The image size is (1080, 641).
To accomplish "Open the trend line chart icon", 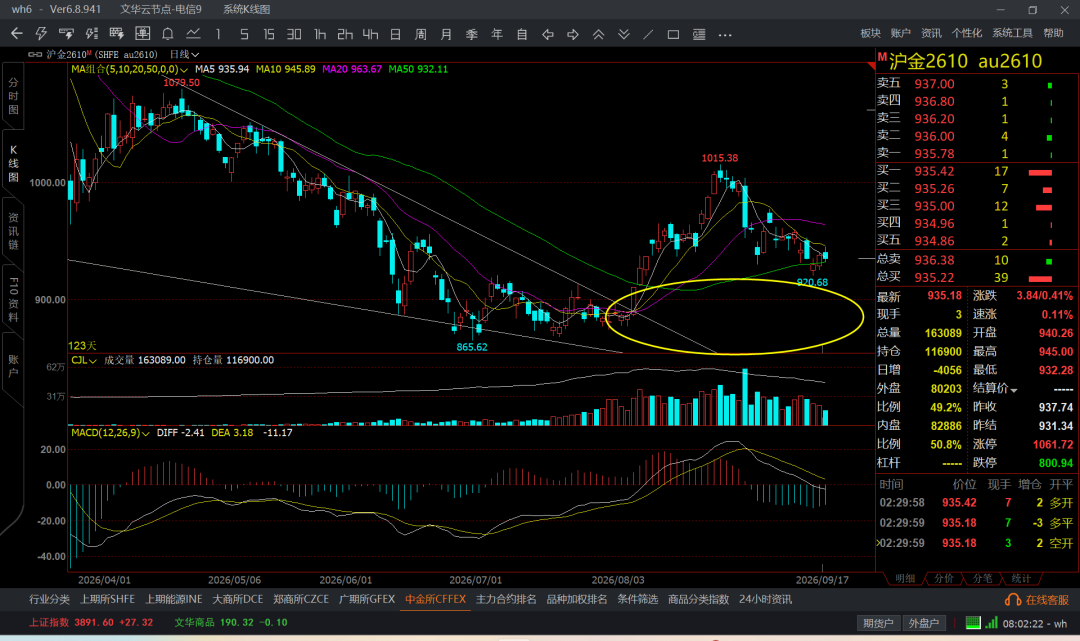I will pos(193,34).
